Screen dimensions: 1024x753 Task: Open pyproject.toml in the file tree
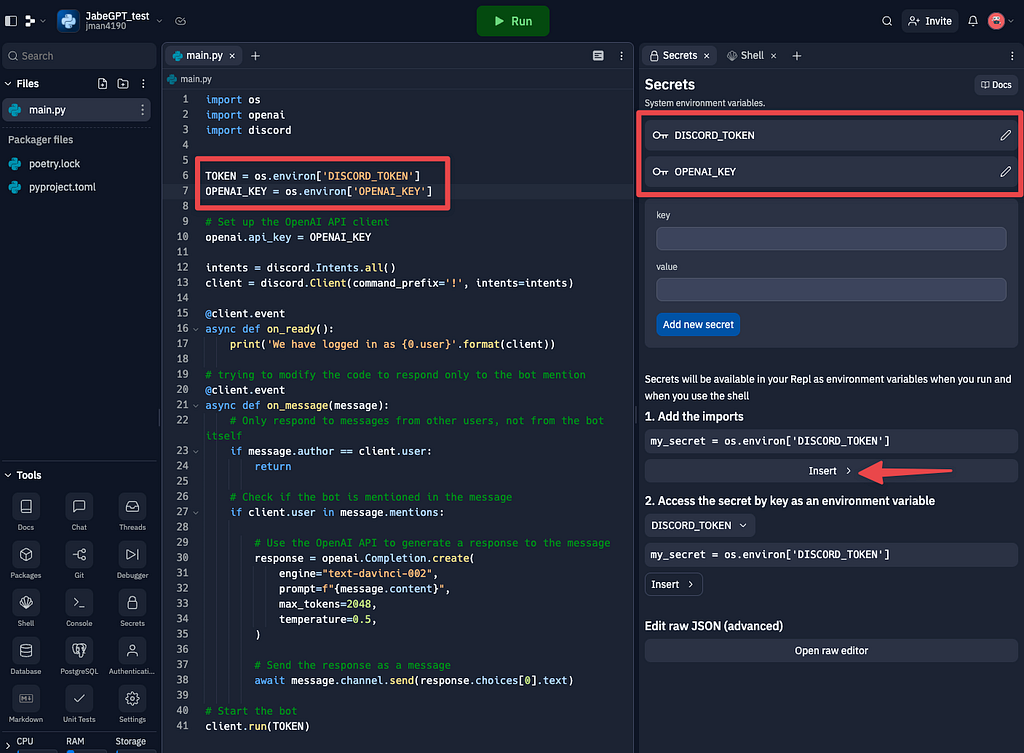pos(62,187)
